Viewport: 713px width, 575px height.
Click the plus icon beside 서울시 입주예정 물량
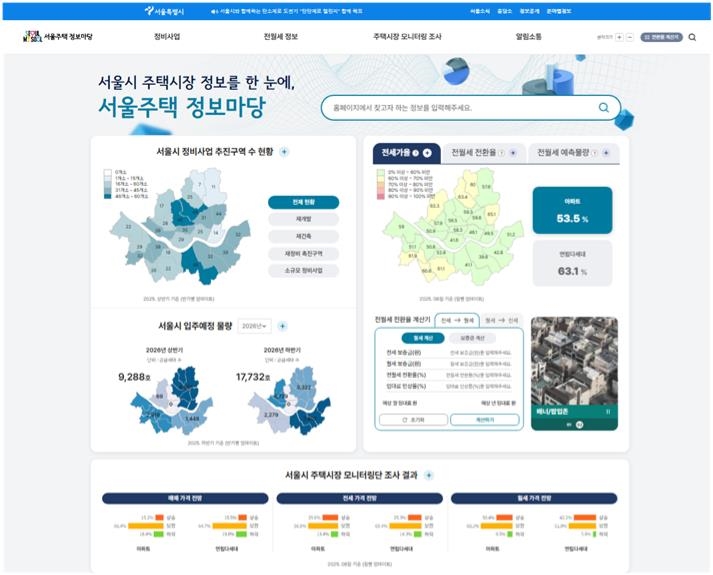click(282, 326)
